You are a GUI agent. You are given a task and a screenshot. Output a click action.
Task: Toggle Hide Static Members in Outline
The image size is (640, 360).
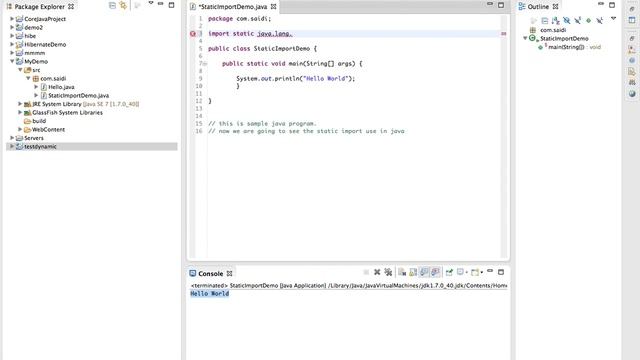[x=578, y=20]
